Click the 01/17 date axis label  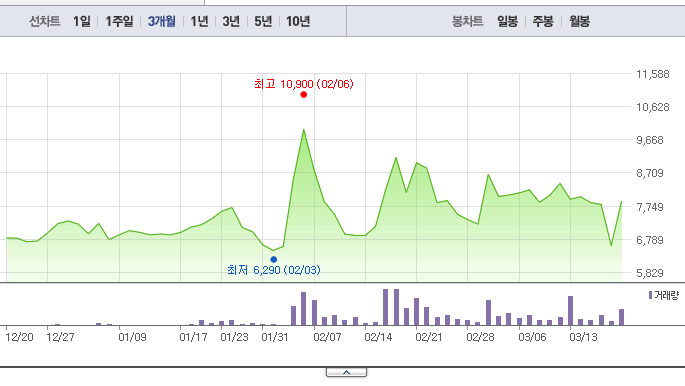point(194,337)
